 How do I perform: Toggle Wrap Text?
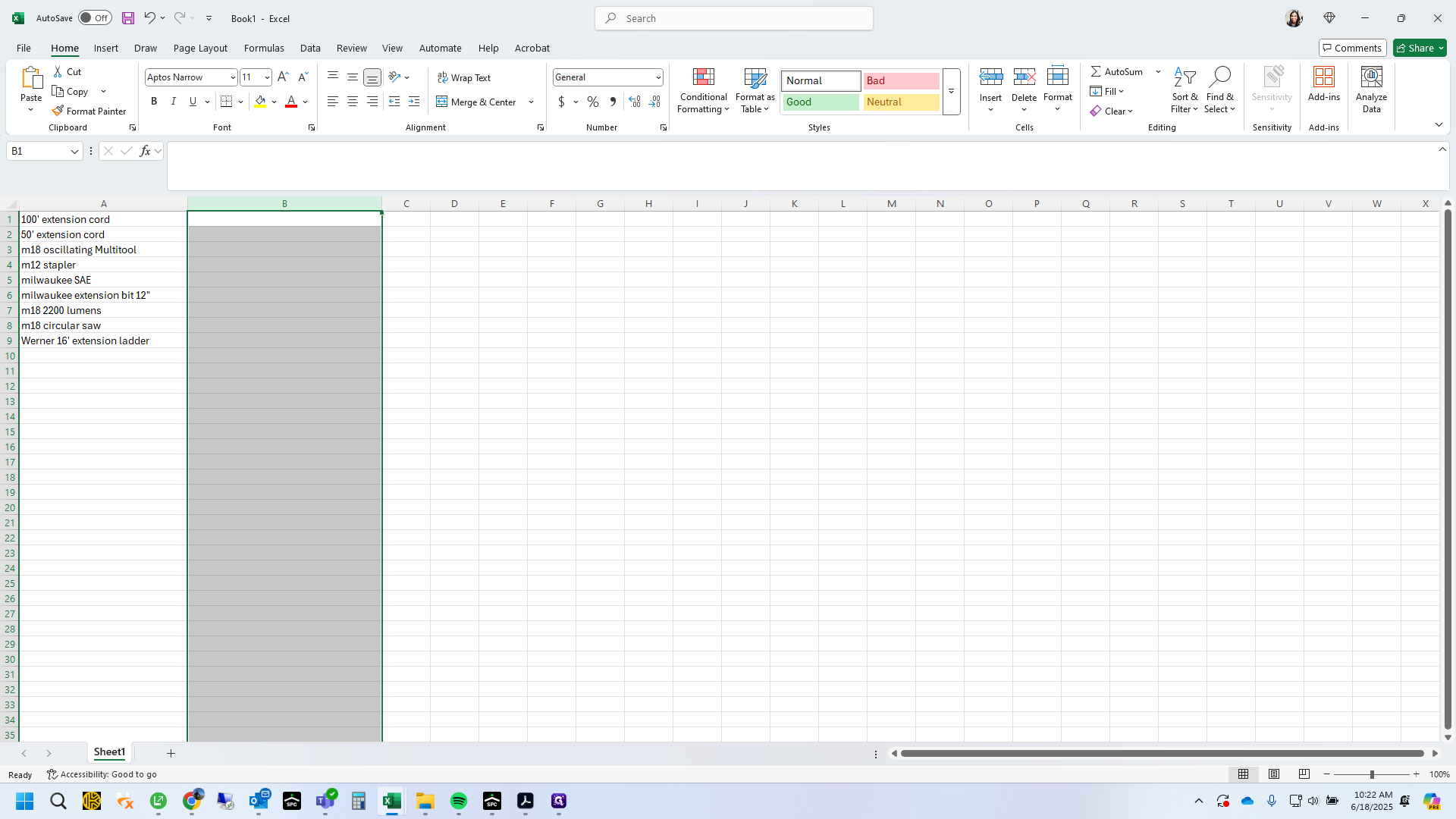pos(464,77)
